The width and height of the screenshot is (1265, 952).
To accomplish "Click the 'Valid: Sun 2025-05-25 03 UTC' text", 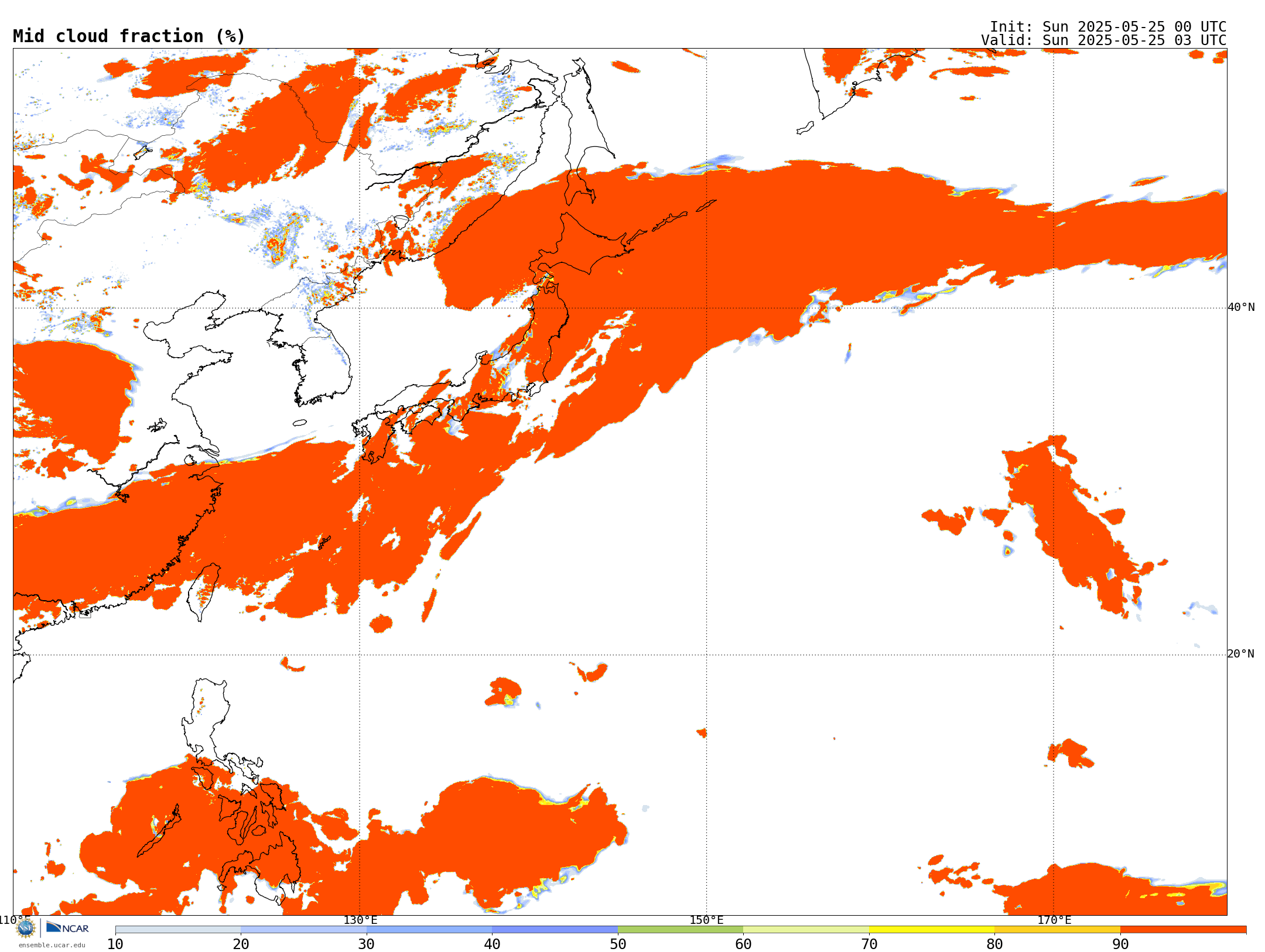I will click(x=1104, y=40).
